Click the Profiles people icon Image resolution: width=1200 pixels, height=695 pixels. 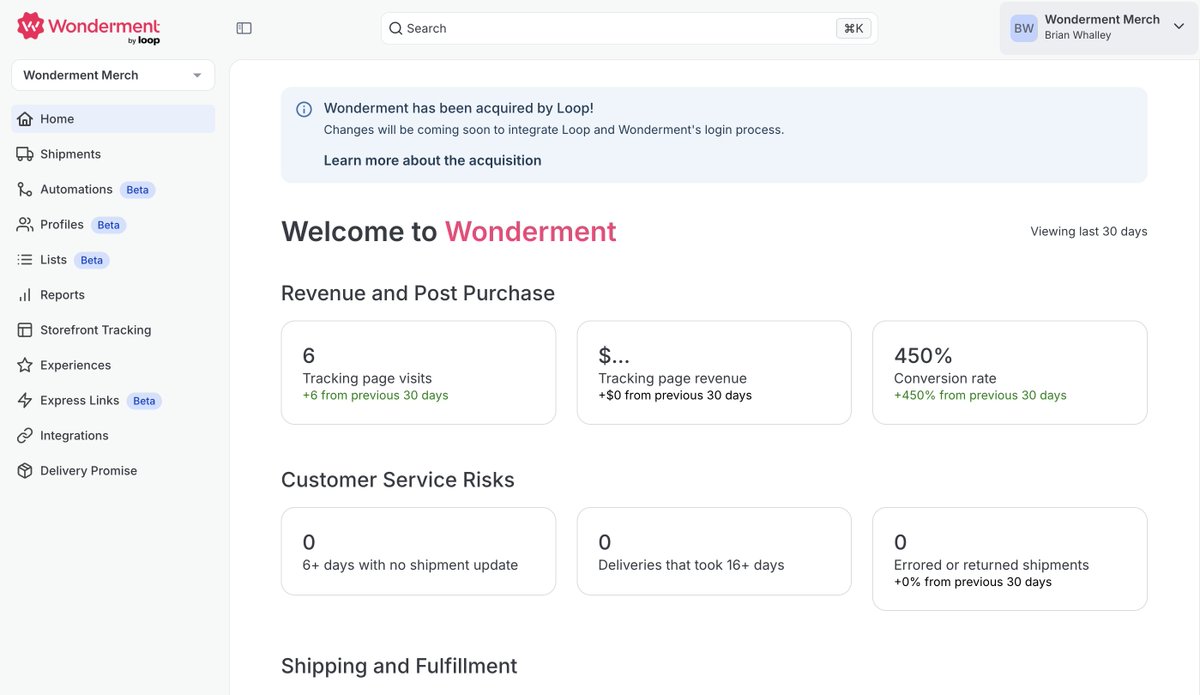pos(25,224)
